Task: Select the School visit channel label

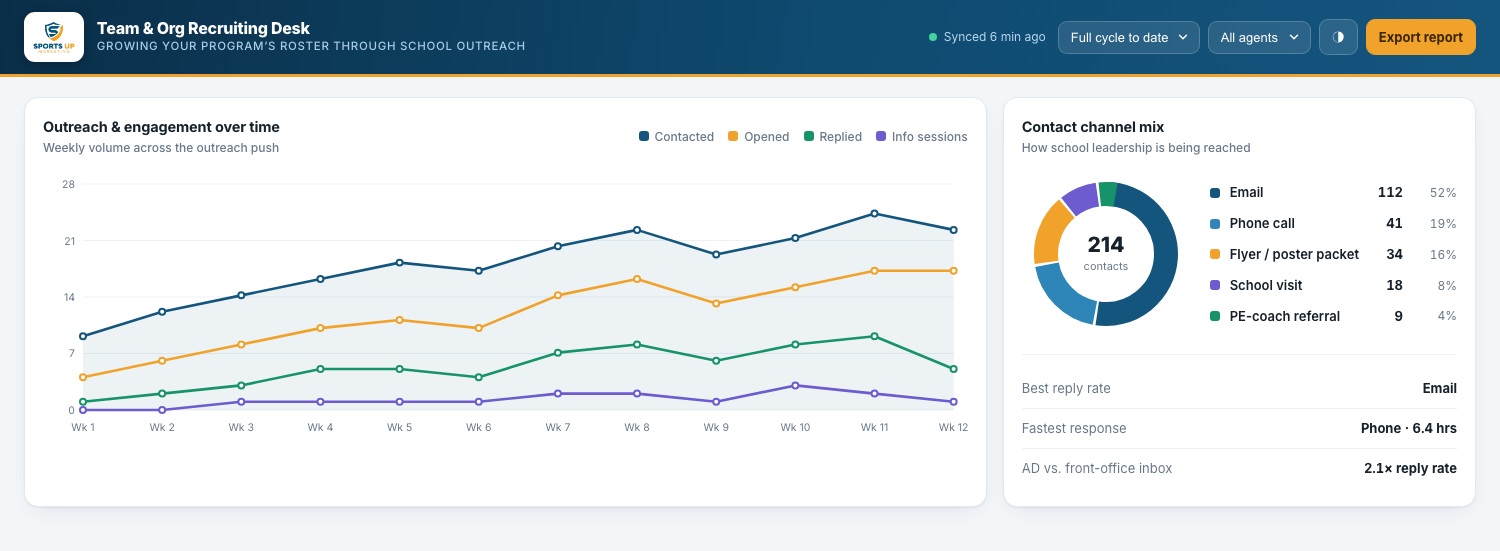Action: (1266, 286)
